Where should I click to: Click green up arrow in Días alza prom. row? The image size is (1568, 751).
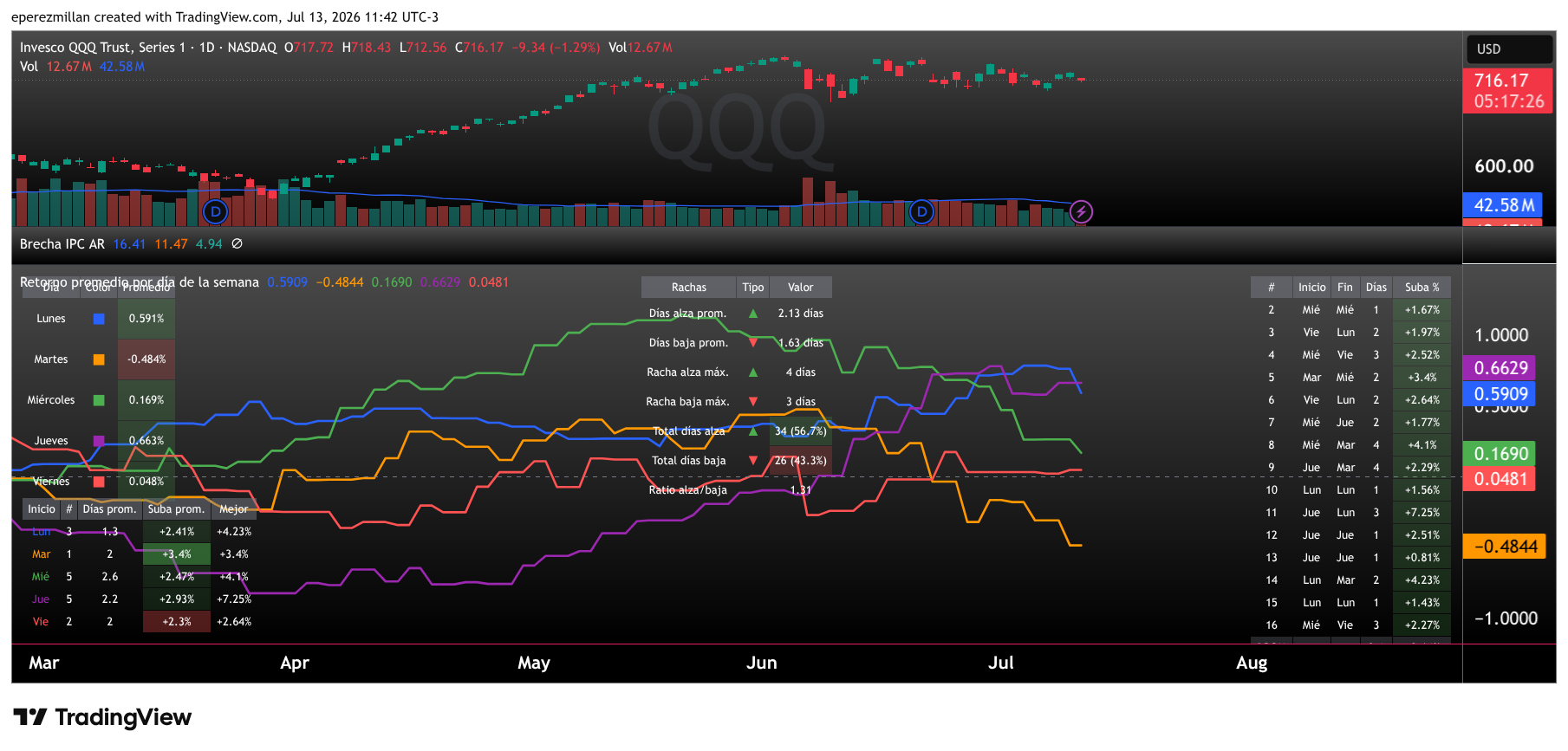(x=753, y=314)
